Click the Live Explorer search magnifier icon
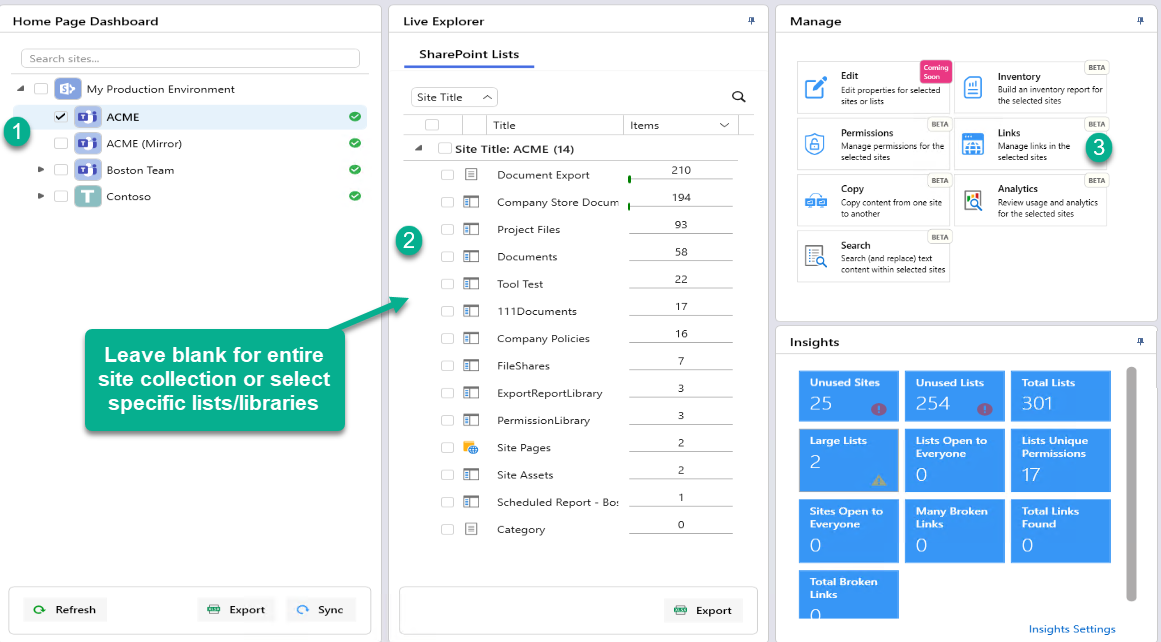 (x=738, y=96)
